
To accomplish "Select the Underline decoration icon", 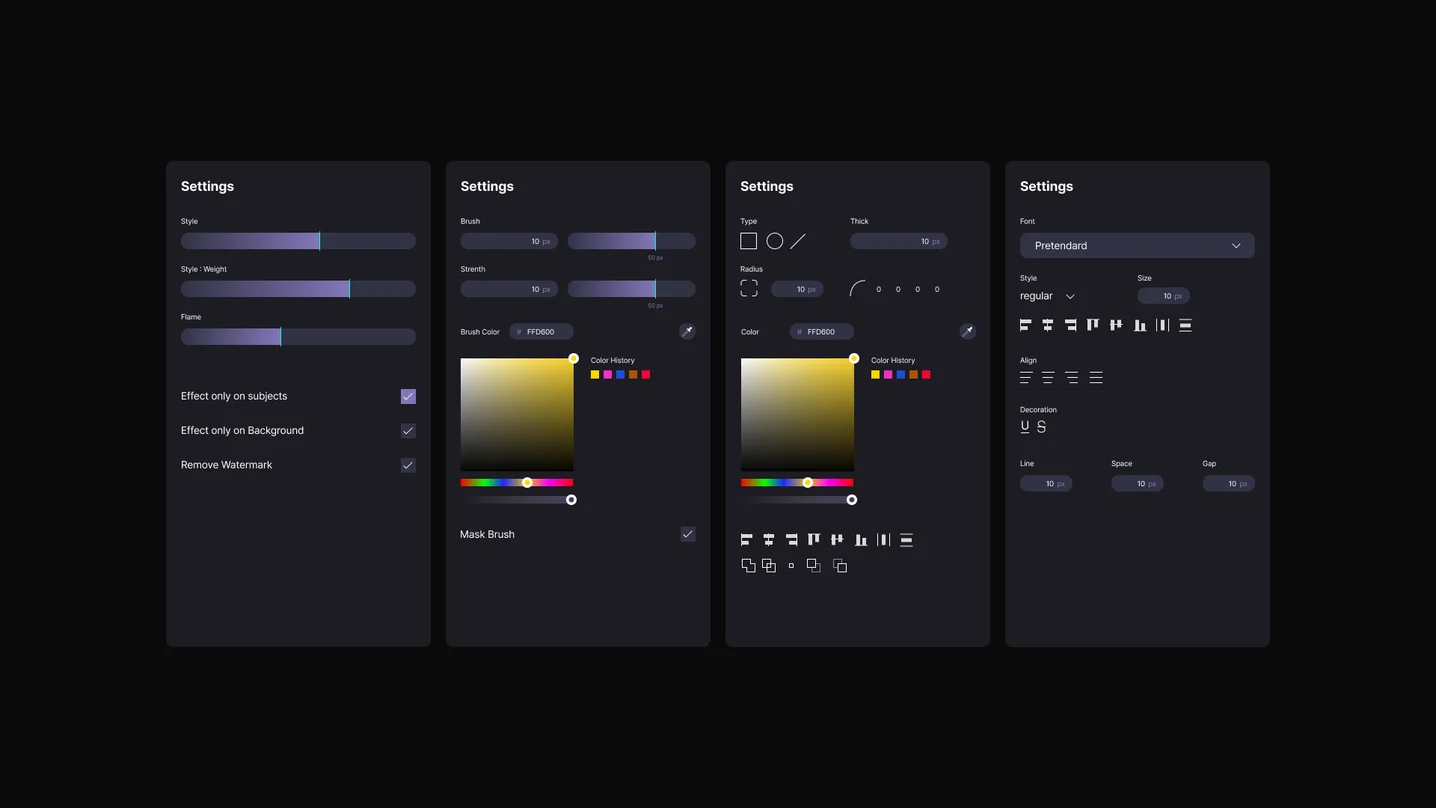I will (x=1024, y=425).
